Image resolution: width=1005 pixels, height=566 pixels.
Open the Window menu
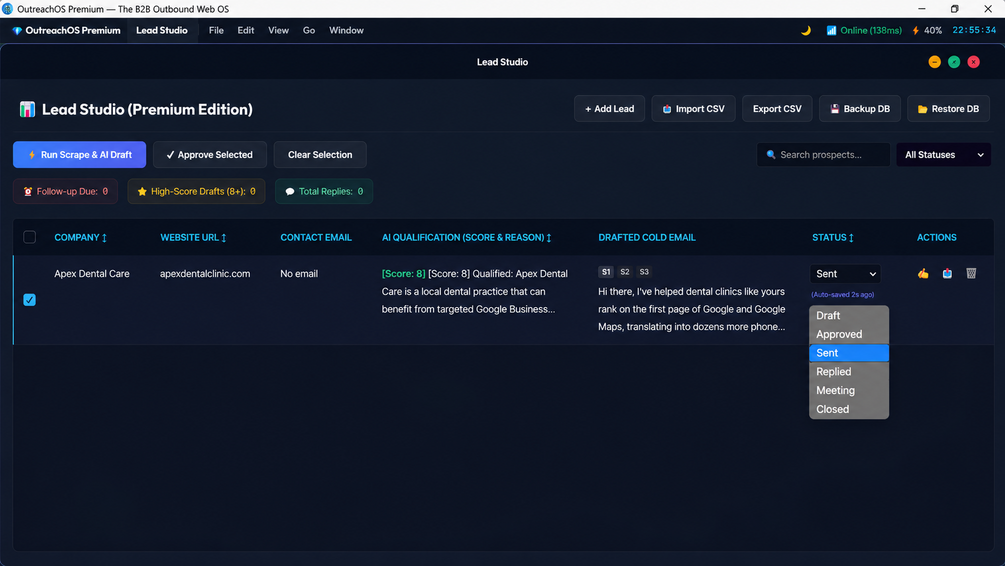(346, 30)
